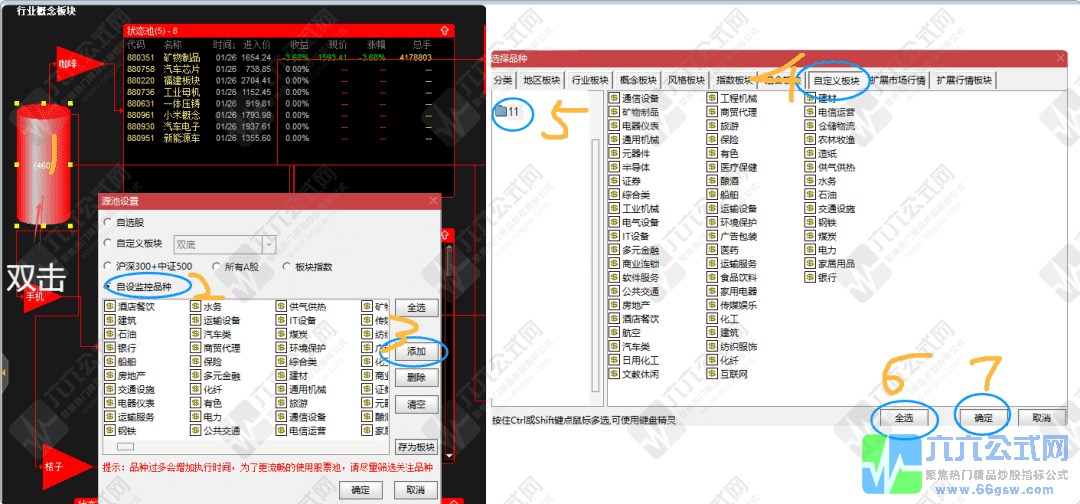Click the 家居用品 sector icon in 选择品种
The image size is (1080, 504).
(x=810, y=264)
